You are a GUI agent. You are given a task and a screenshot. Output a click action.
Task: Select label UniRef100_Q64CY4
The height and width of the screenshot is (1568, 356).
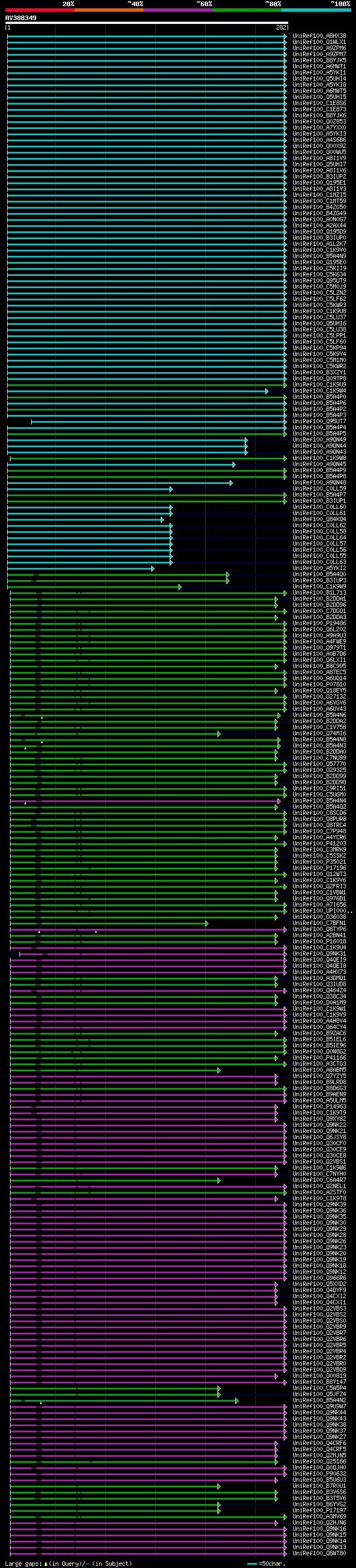(x=319, y=1027)
